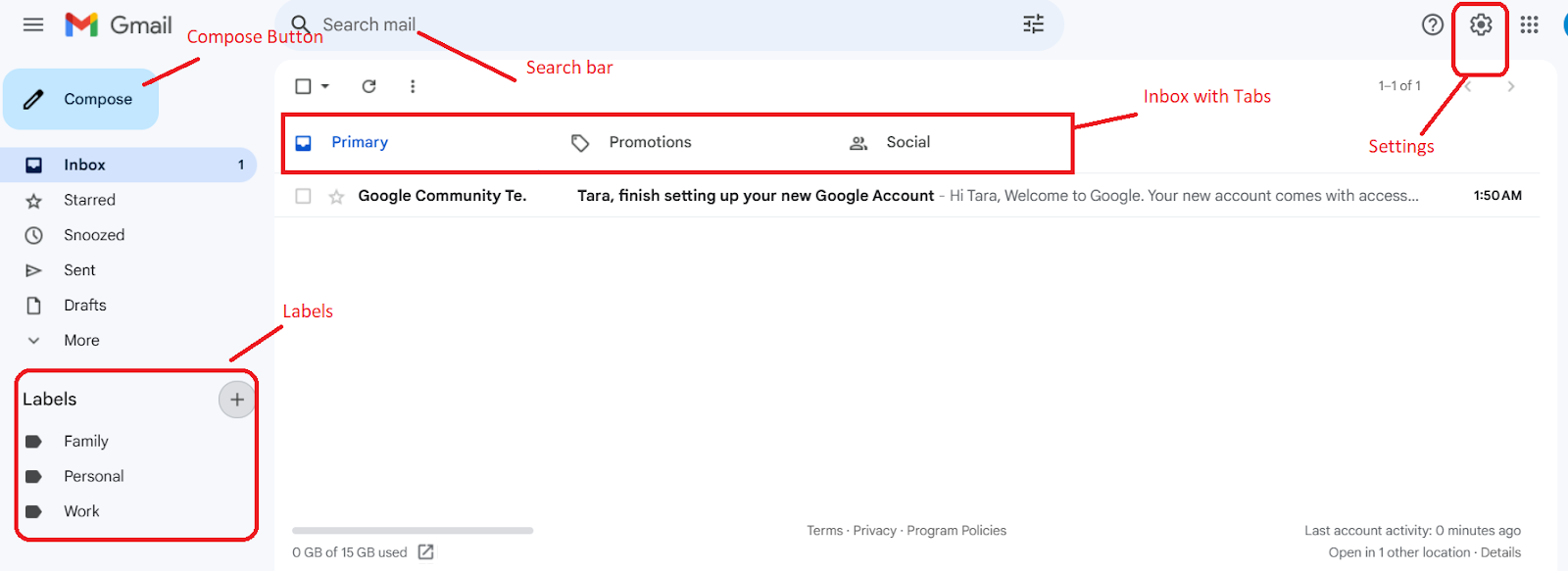1568x571 pixels.
Task: Open the More options three-dot menu
Action: (413, 86)
